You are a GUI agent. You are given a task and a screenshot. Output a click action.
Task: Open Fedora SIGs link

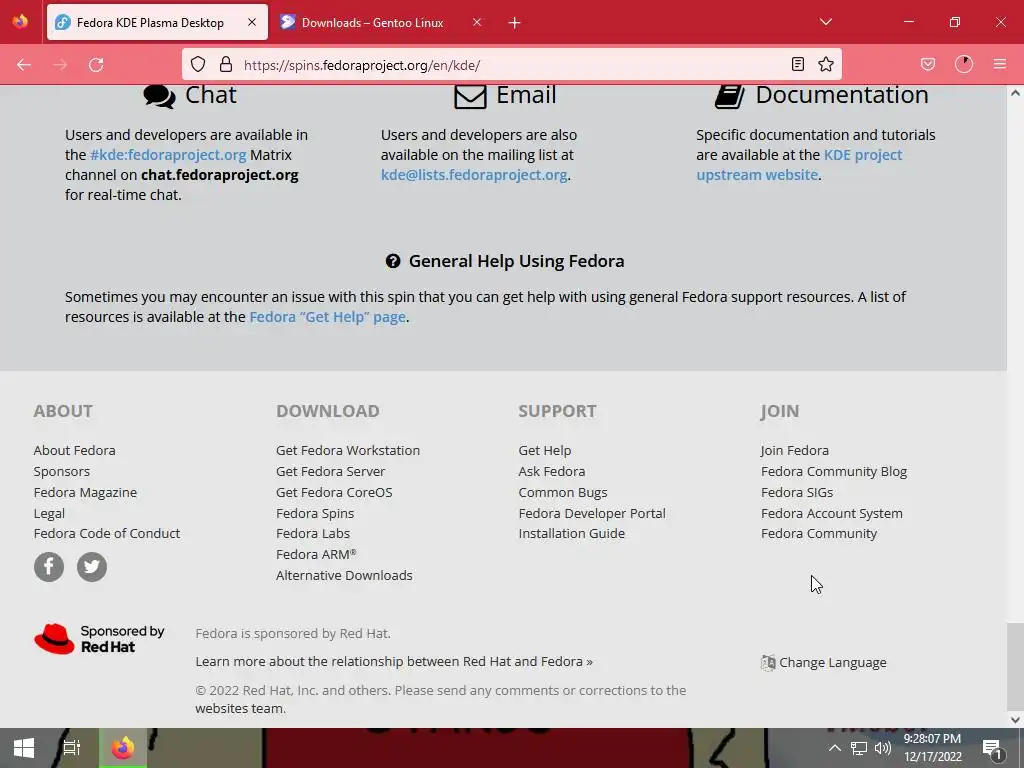tap(797, 492)
